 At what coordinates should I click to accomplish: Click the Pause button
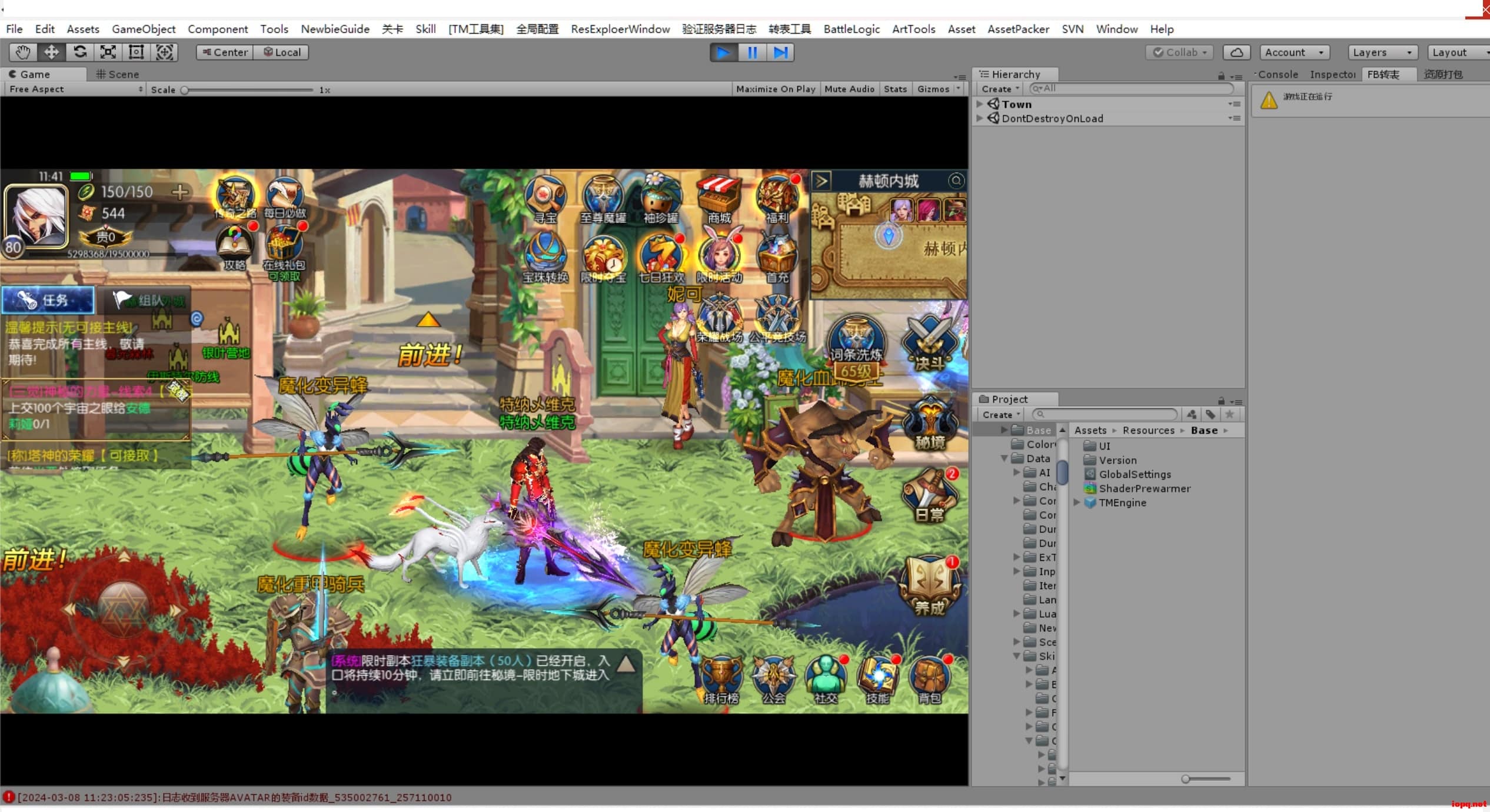(x=752, y=52)
